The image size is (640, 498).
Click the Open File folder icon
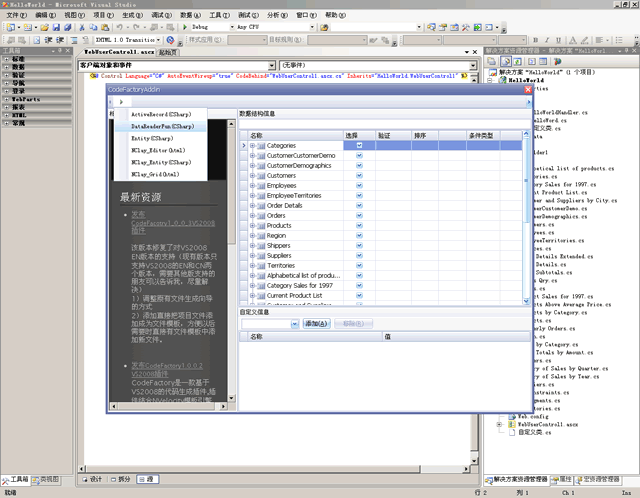point(44,27)
